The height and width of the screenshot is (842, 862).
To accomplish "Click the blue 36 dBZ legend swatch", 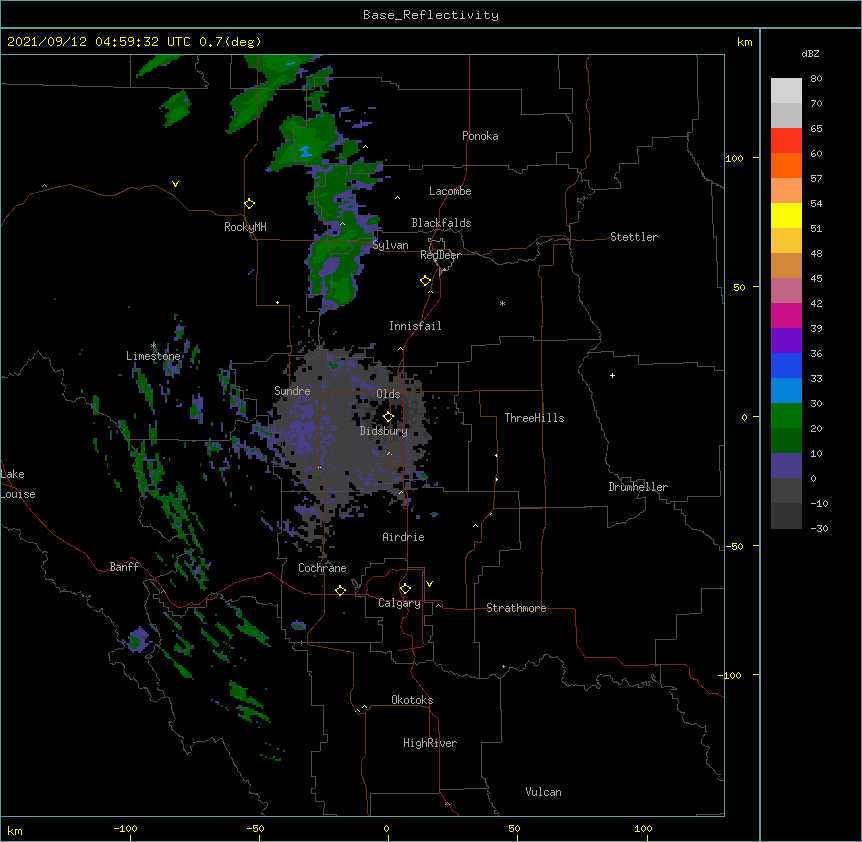I will pos(786,365).
